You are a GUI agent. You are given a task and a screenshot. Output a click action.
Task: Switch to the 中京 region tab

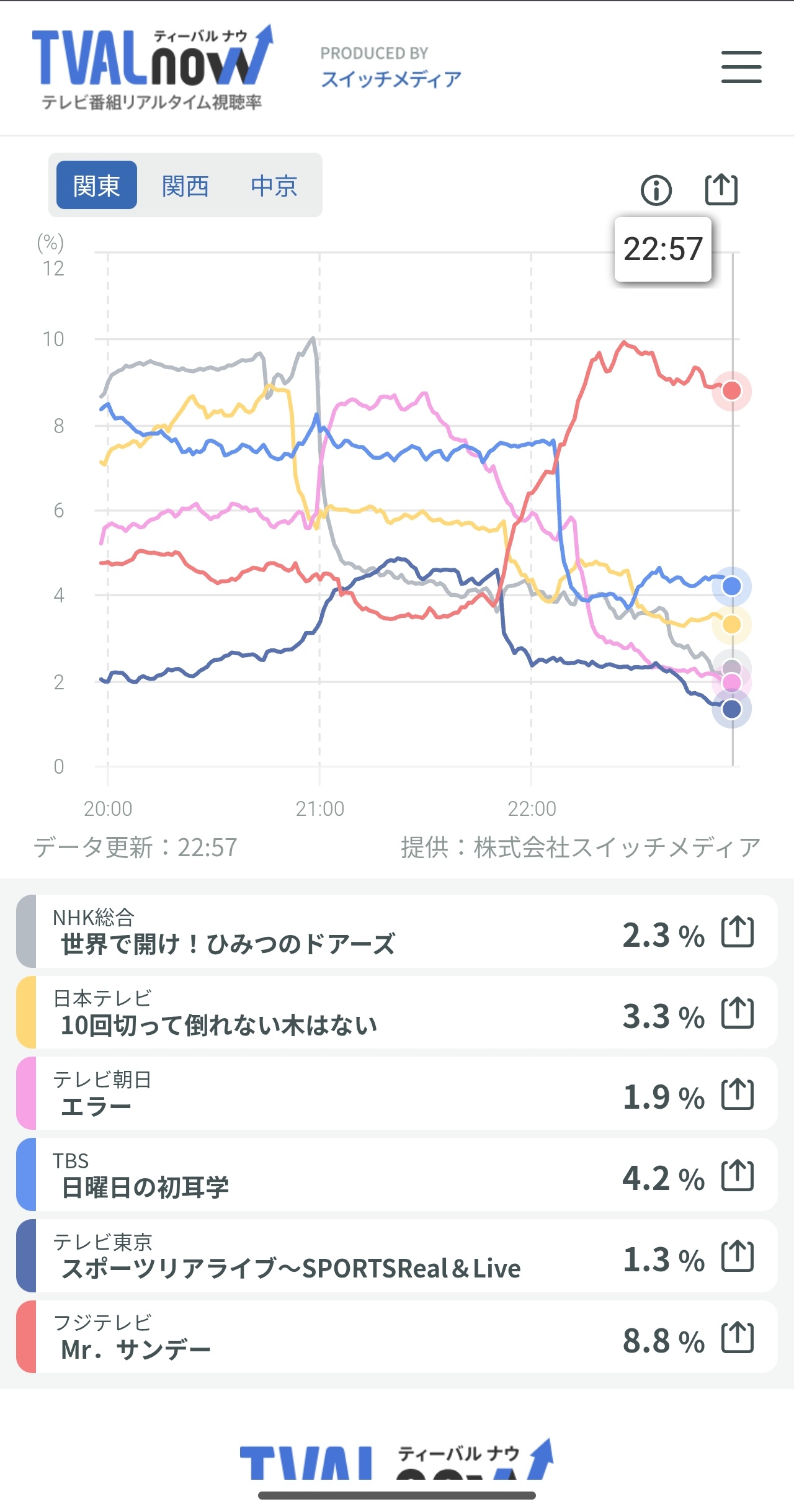[274, 186]
